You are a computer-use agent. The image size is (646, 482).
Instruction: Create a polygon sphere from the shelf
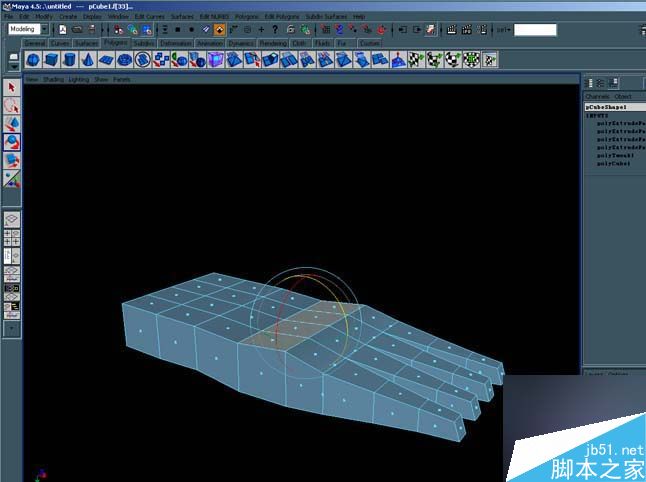tap(33, 60)
